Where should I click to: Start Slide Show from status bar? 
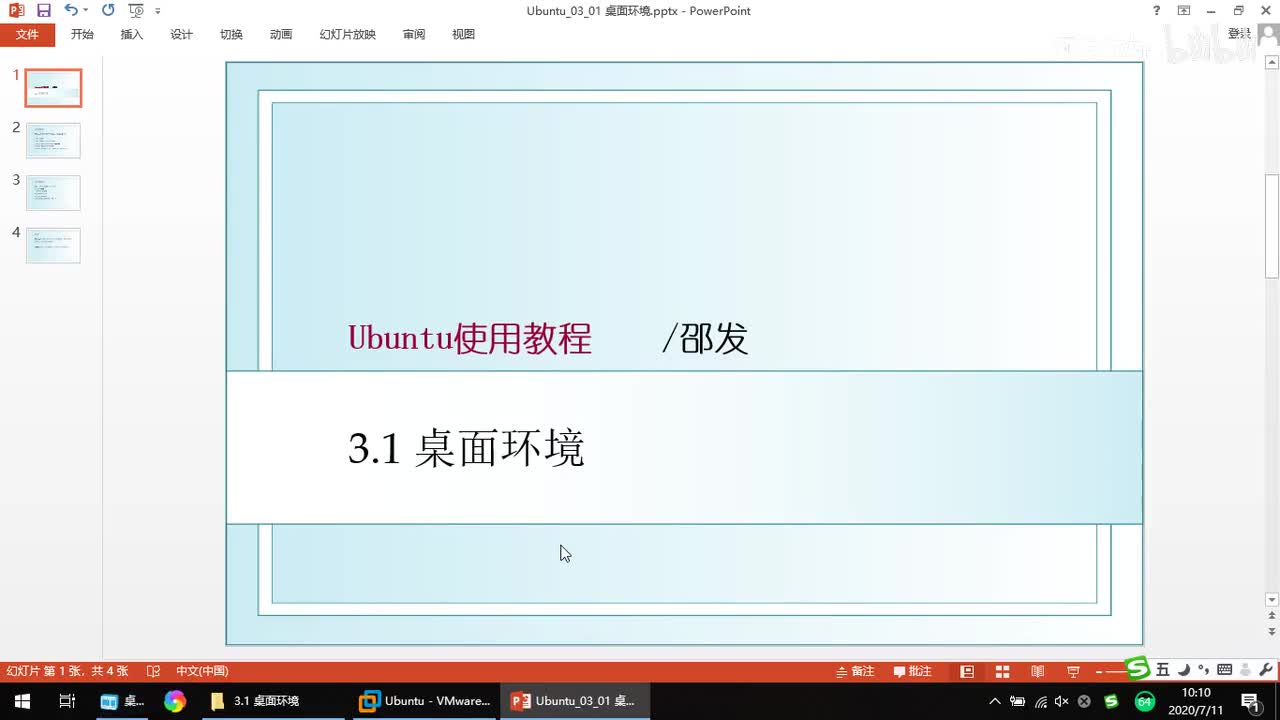click(1073, 671)
